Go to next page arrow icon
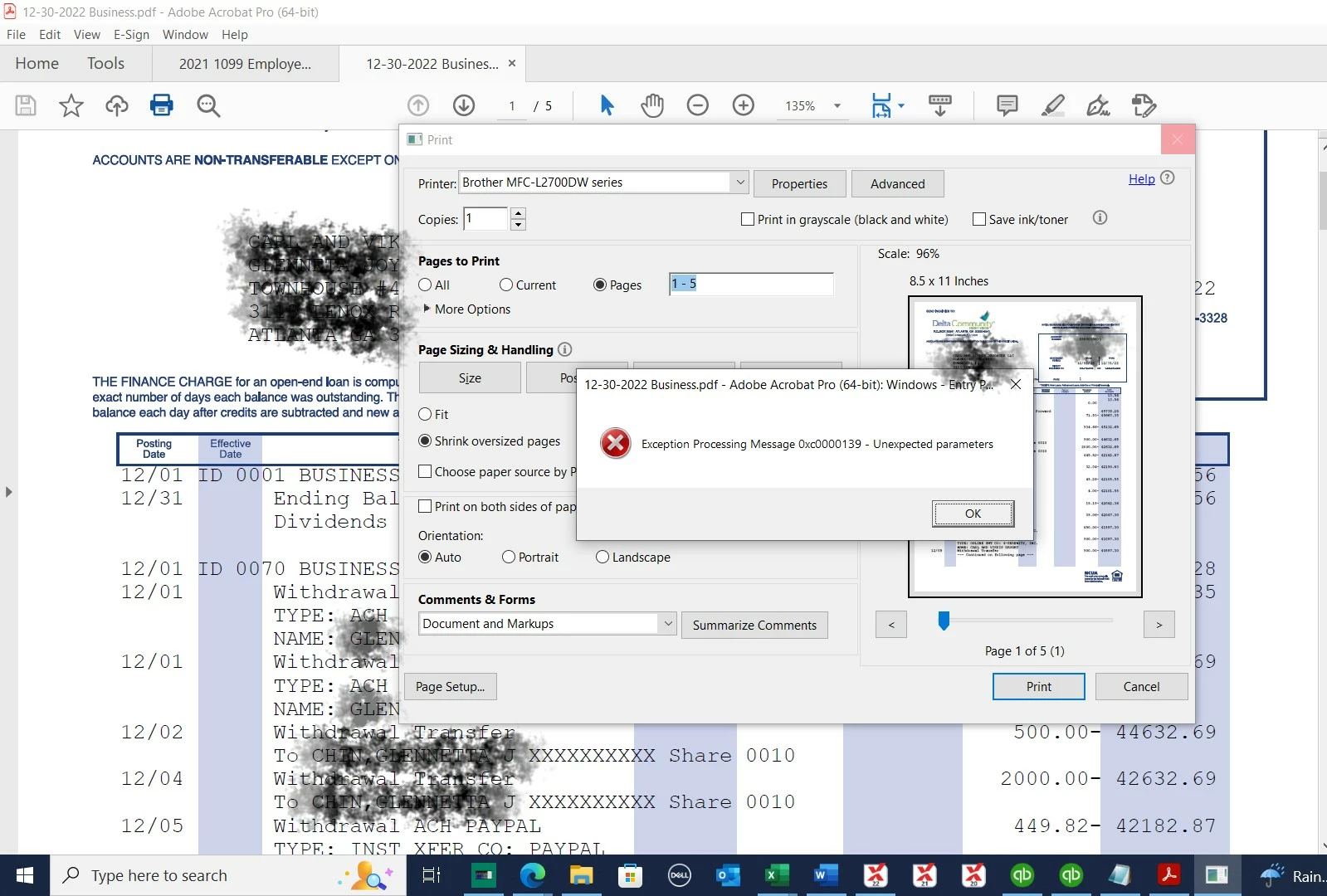1327x896 pixels. 464,105
